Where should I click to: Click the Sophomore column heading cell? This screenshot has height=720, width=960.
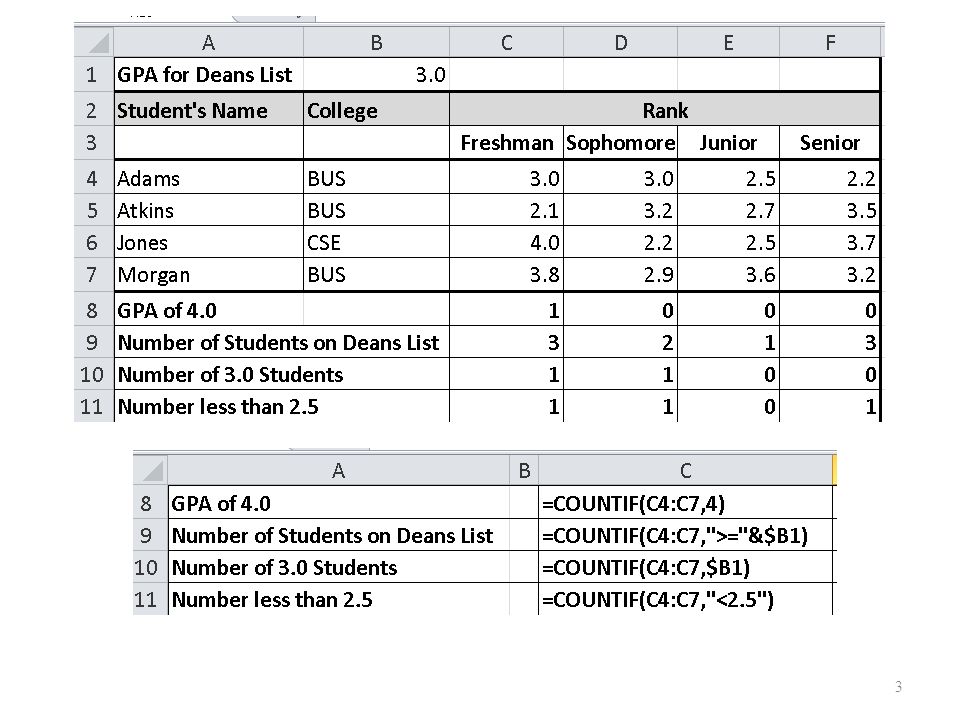[621, 143]
